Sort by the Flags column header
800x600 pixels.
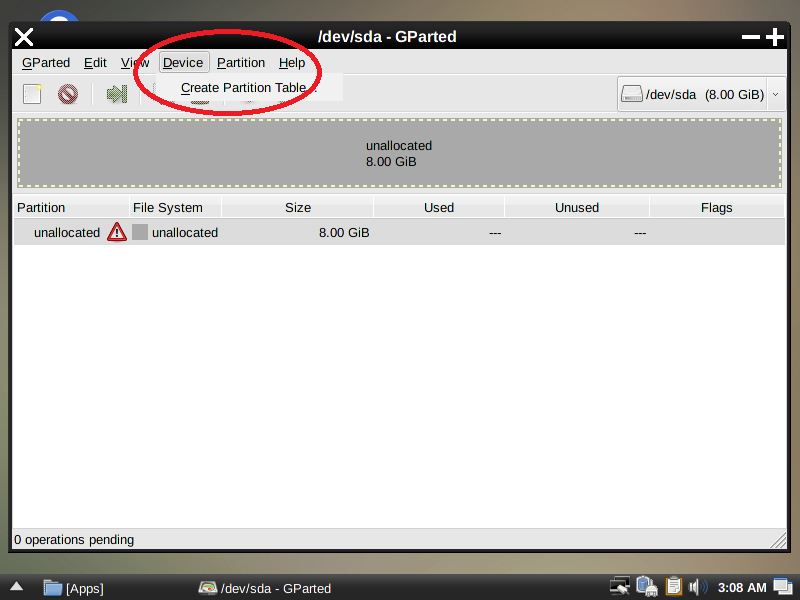click(x=717, y=208)
